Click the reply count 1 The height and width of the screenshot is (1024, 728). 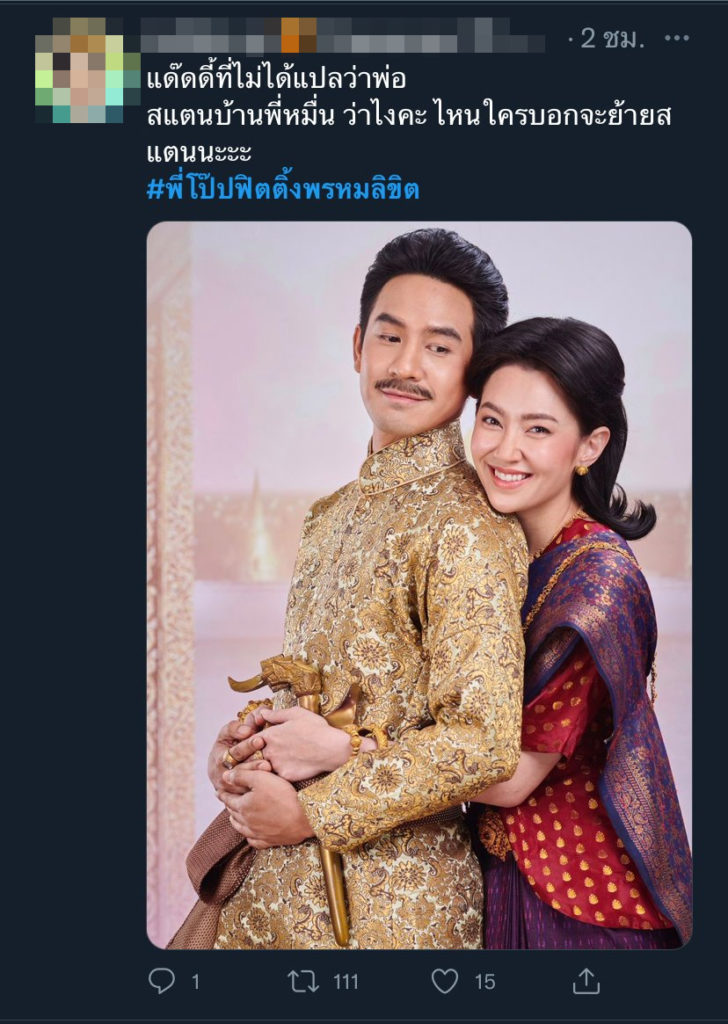point(195,982)
